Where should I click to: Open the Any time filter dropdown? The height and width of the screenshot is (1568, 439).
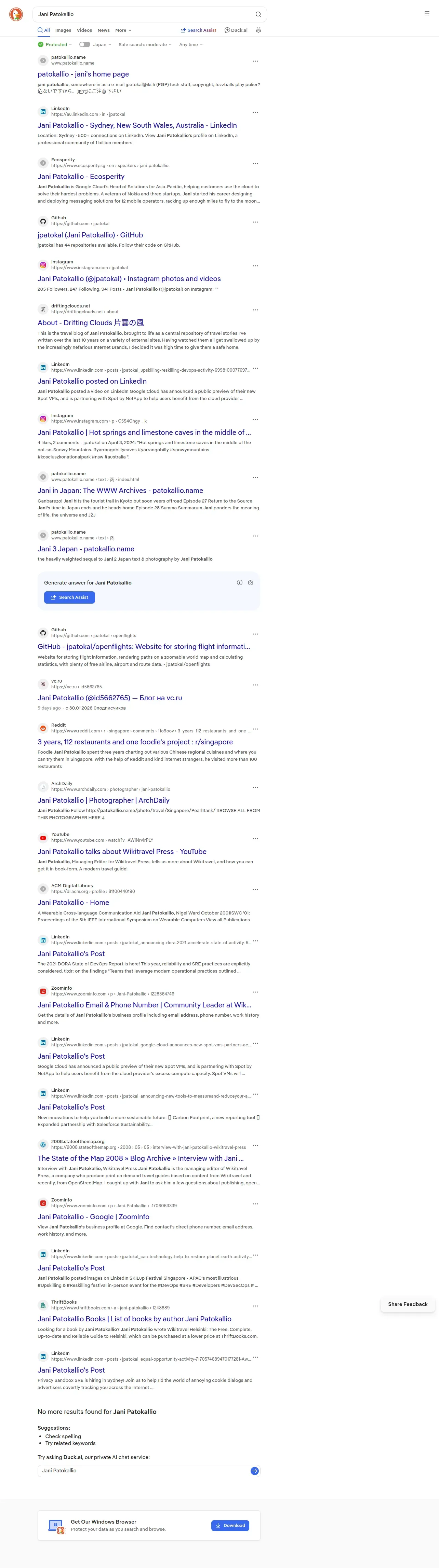191,44
